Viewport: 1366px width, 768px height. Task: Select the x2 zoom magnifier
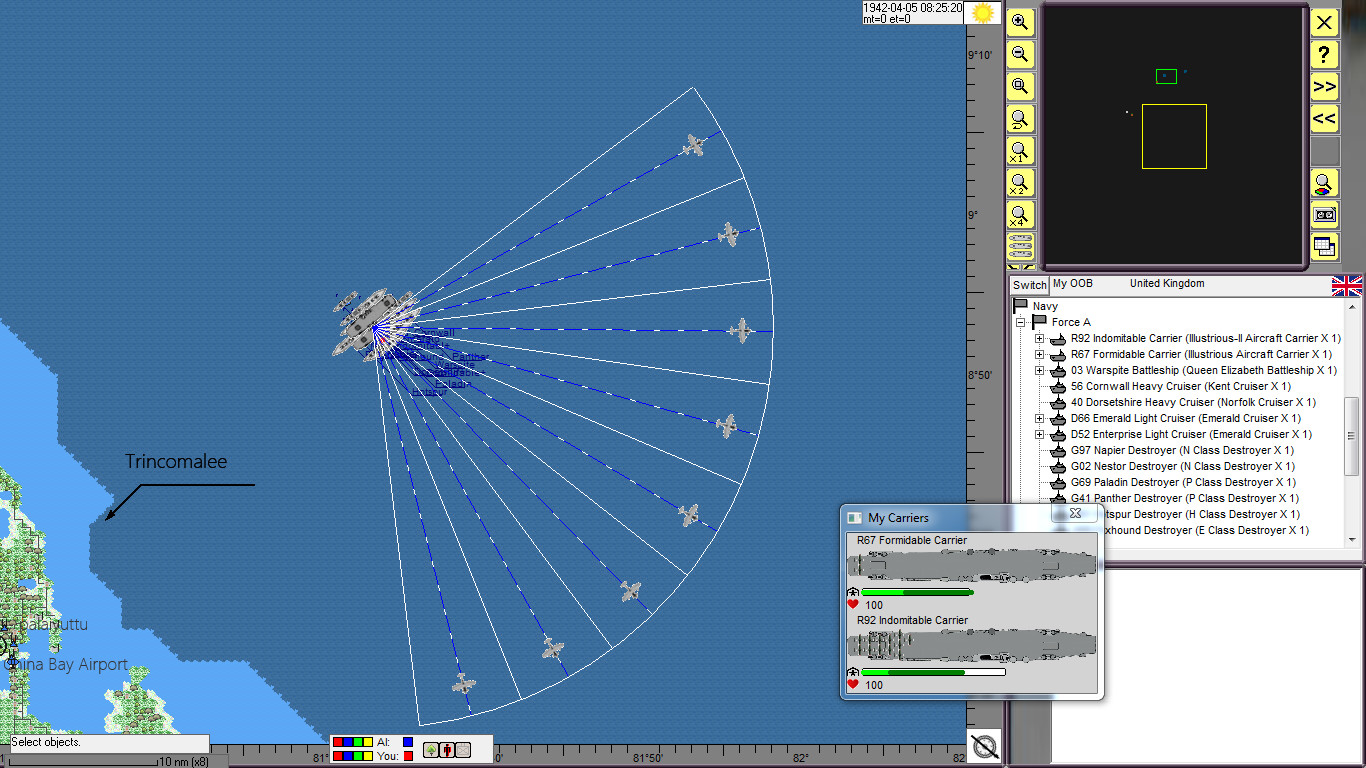click(1021, 183)
